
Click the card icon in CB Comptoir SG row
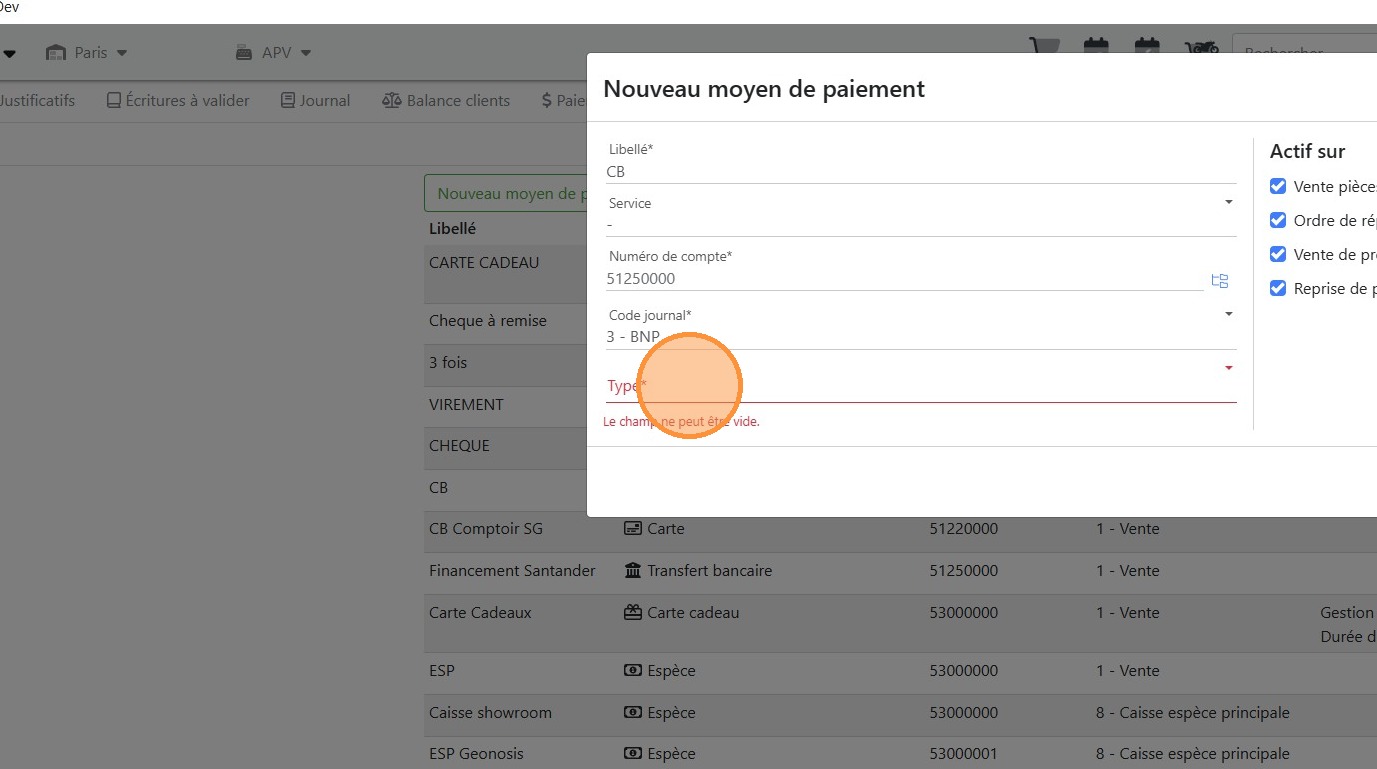[x=632, y=529]
